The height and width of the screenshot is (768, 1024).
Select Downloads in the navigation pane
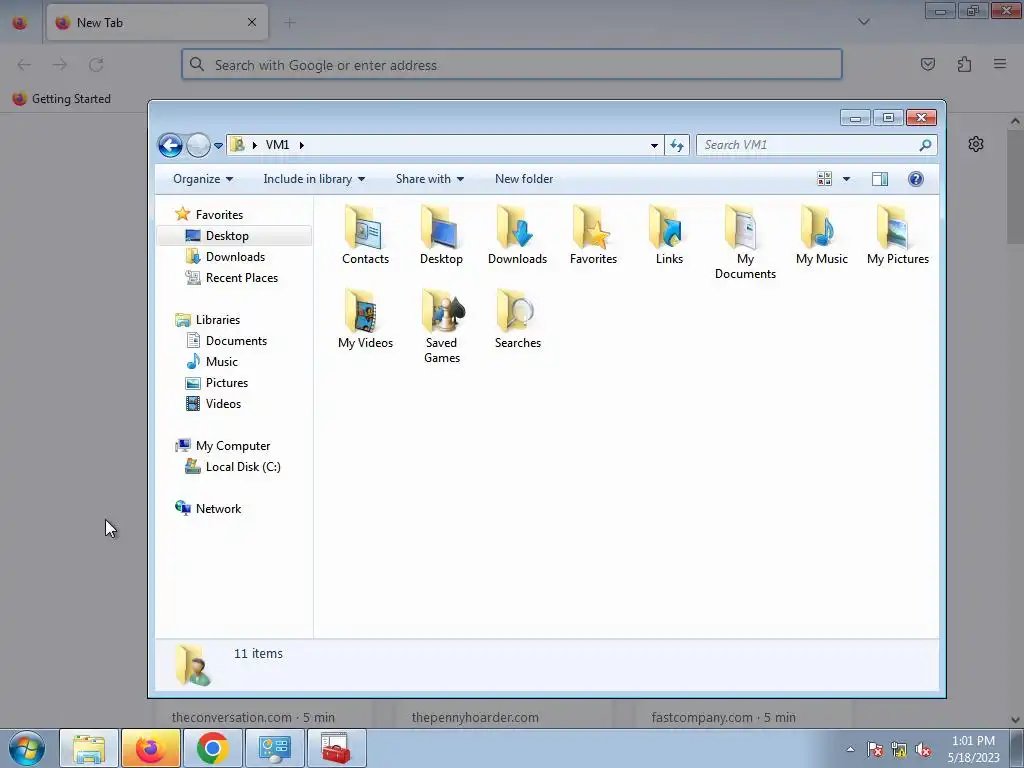pyautogui.click(x=234, y=257)
